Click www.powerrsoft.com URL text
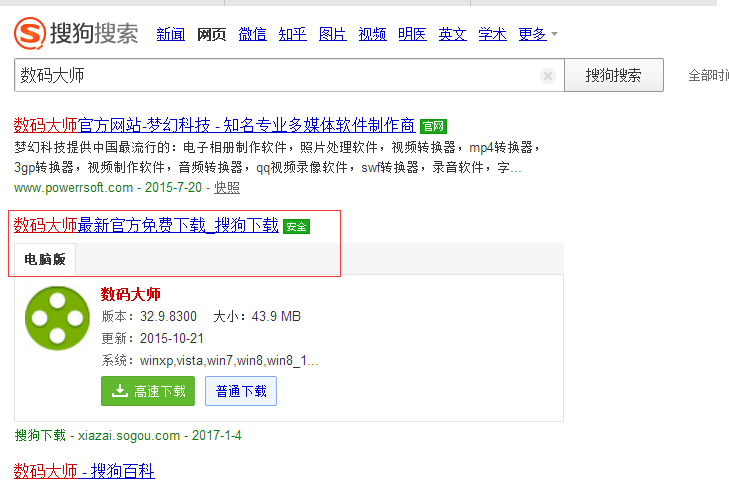The width and height of the screenshot is (729, 481). click(73, 187)
